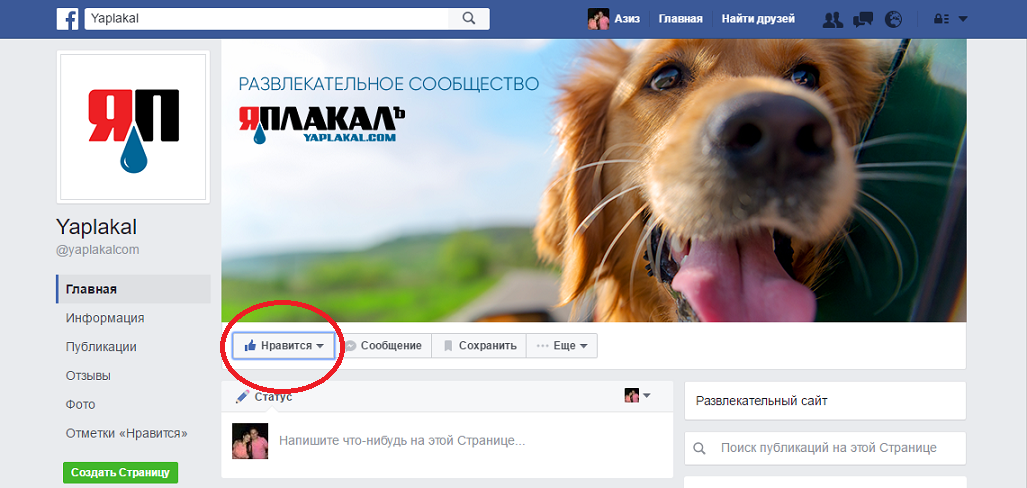
Task: Go to Главная in the top bar
Action: tap(681, 19)
